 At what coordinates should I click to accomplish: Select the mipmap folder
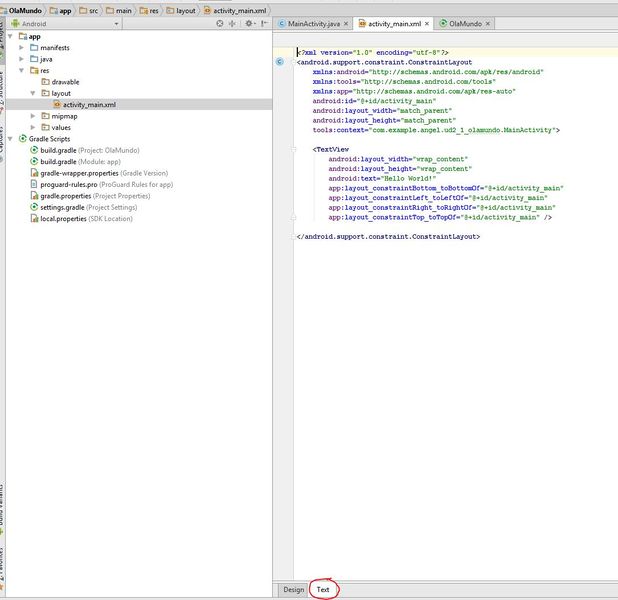coord(60,116)
